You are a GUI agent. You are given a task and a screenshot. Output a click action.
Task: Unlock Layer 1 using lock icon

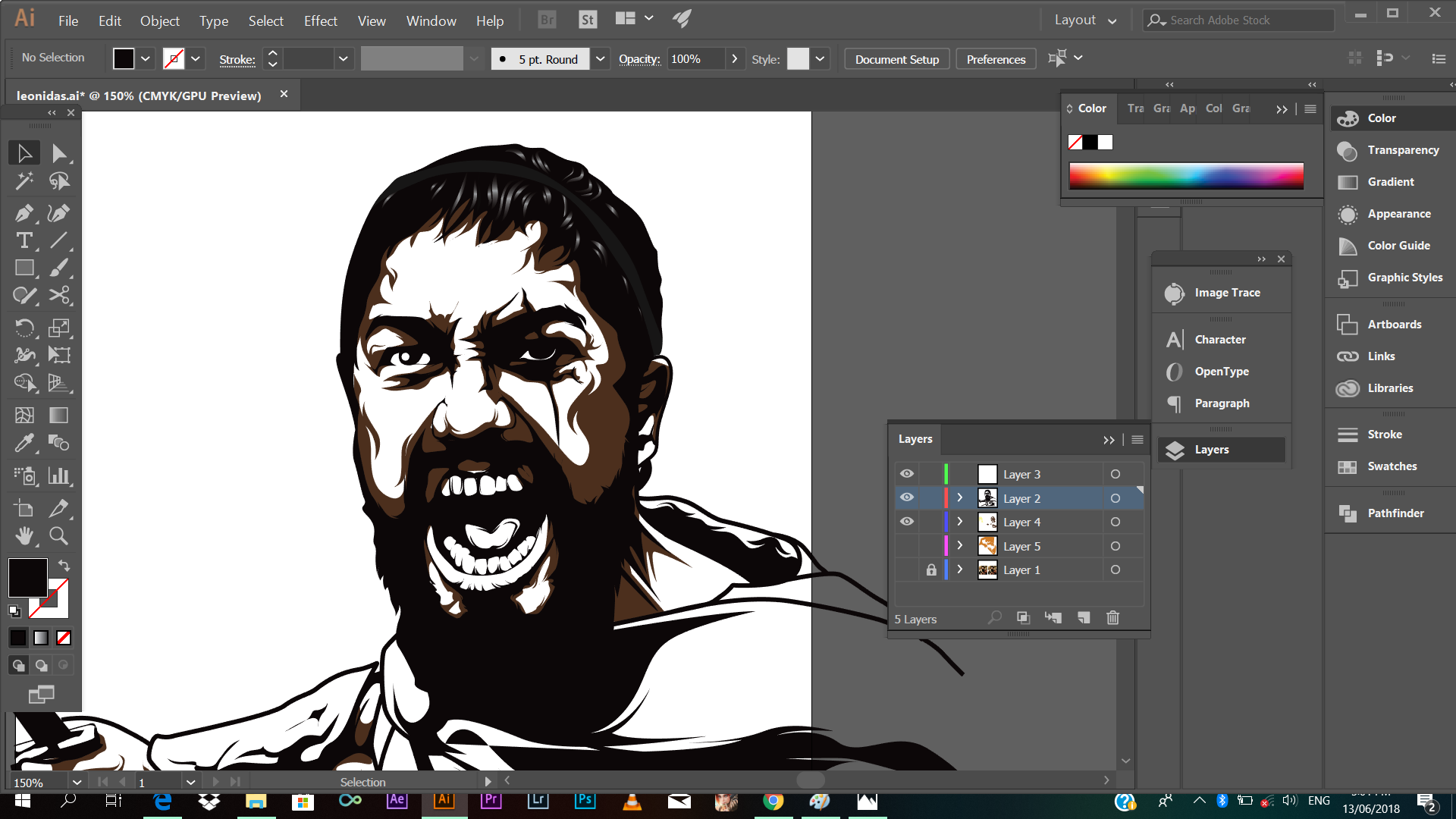tap(931, 570)
